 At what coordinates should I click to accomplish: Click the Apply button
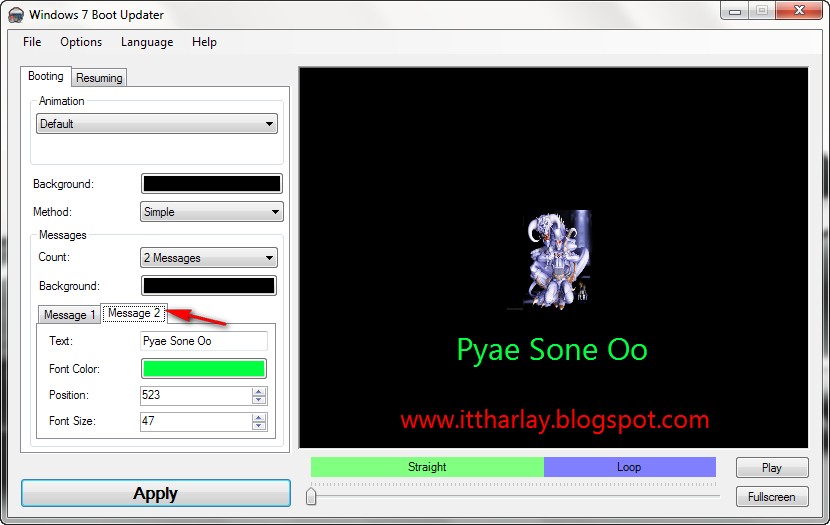pos(156,493)
